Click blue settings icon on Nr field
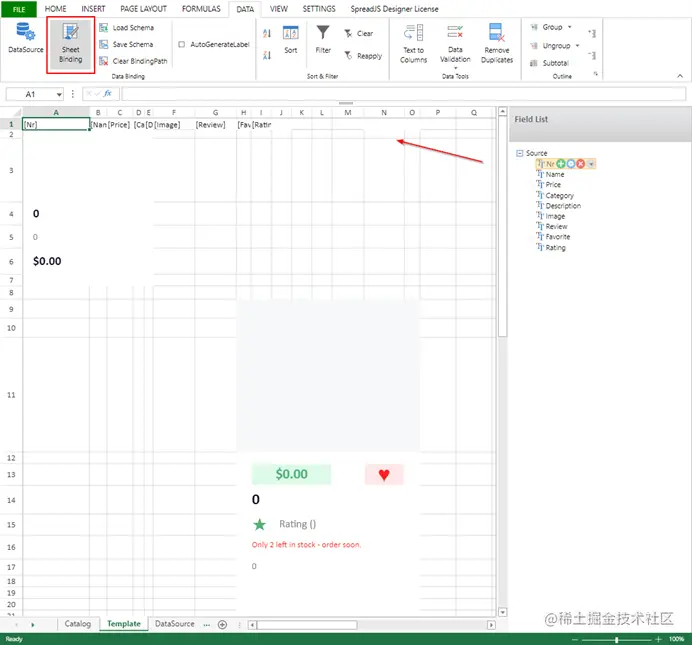This screenshot has height=645, width=692. (571, 164)
